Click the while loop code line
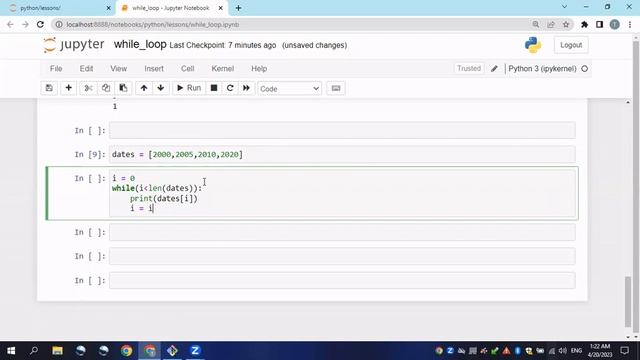The width and height of the screenshot is (640, 360). pos(157,188)
